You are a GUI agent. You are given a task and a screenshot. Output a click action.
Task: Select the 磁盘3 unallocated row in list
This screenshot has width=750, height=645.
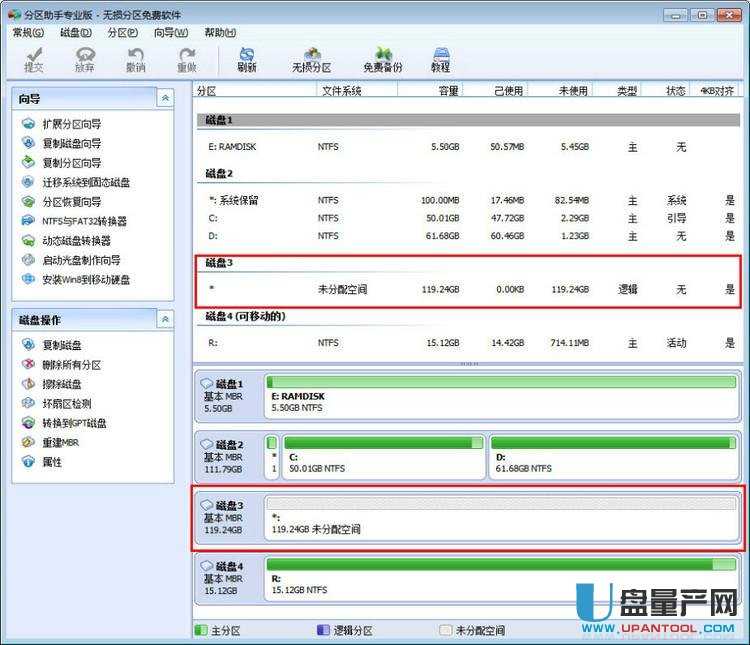click(x=468, y=290)
